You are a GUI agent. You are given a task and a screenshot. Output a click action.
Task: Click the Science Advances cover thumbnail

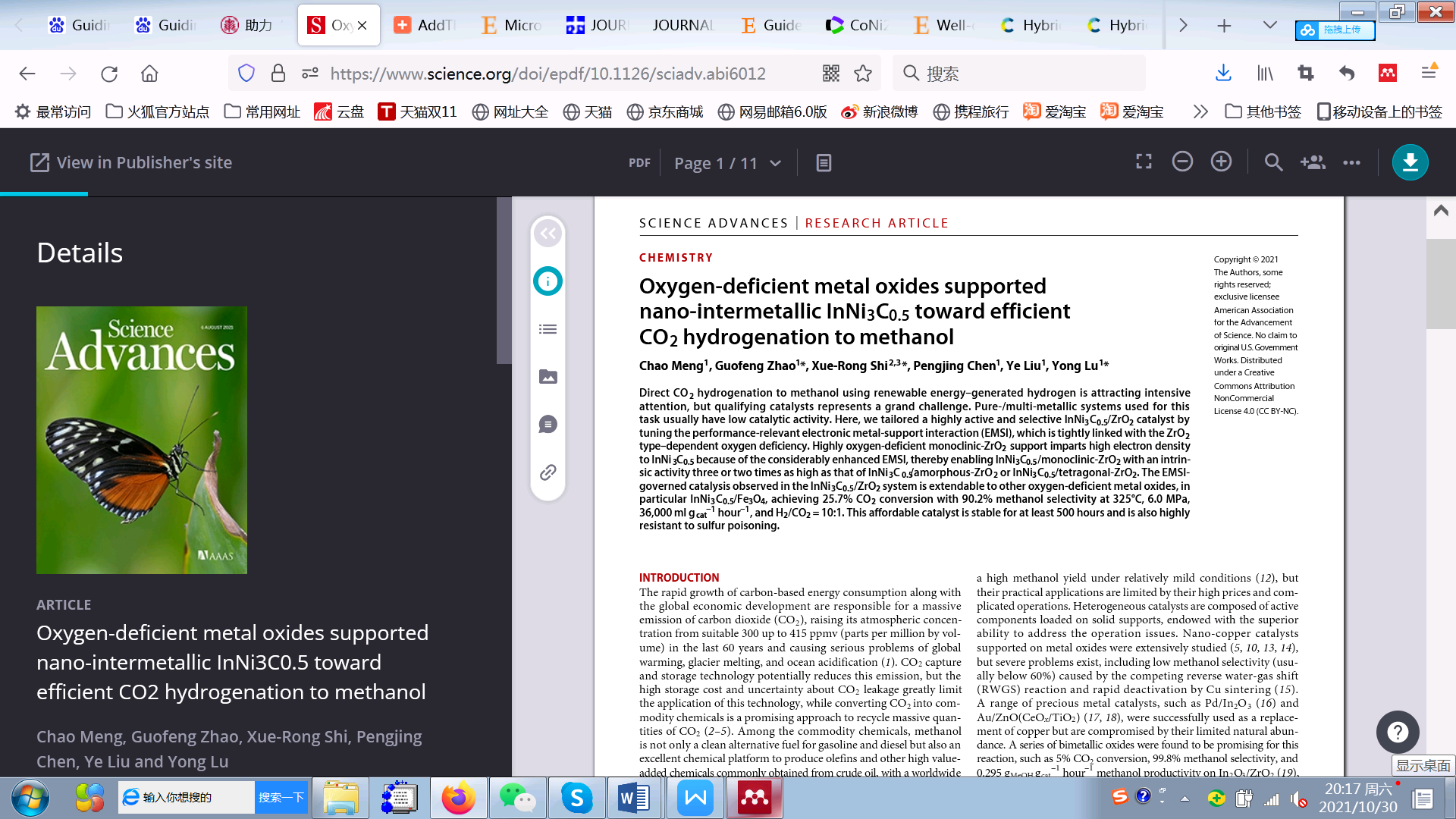142,440
